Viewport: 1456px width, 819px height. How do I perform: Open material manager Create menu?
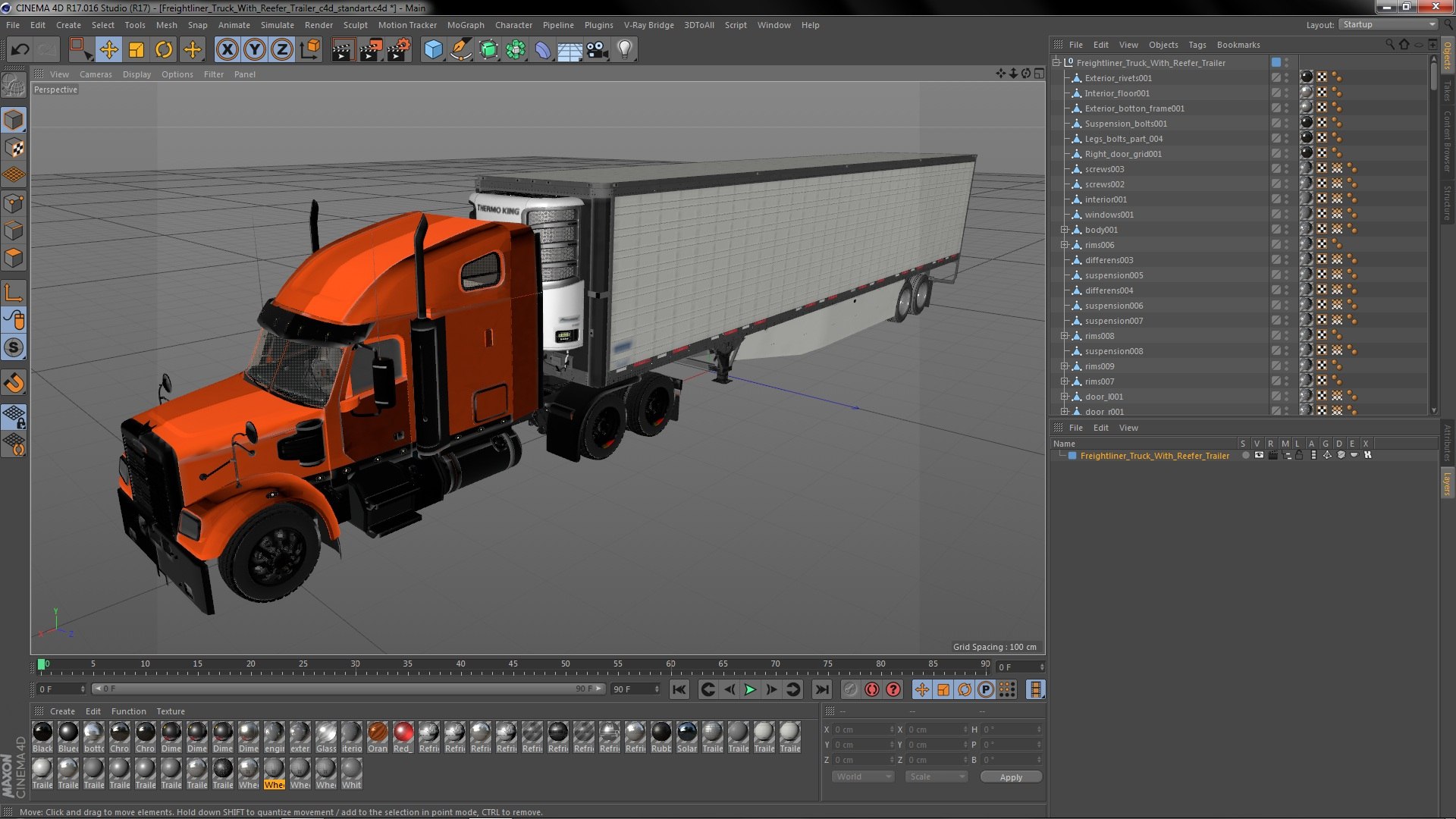pos(62,711)
